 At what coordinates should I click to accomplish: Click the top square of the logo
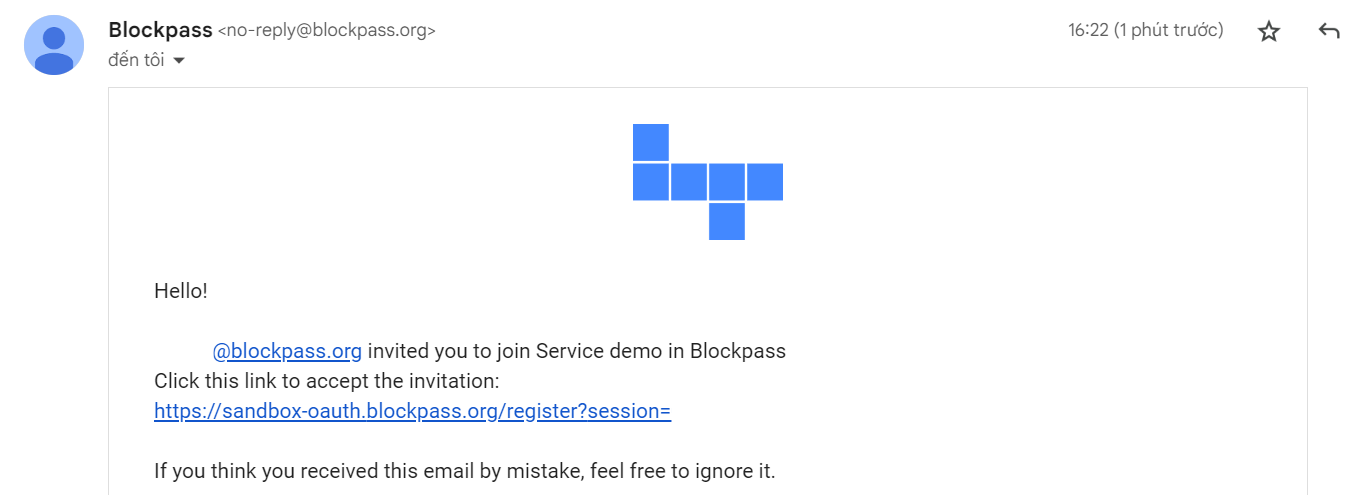tap(651, 142)
